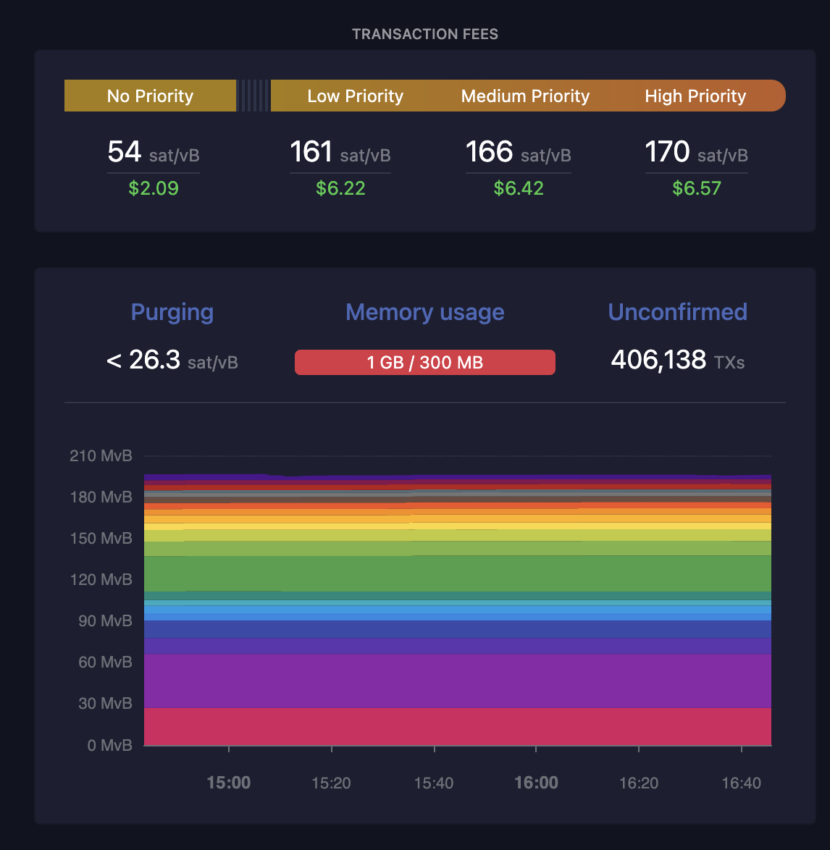Open the Purging section link
This screenshot has height=850, width=830.
172,312
